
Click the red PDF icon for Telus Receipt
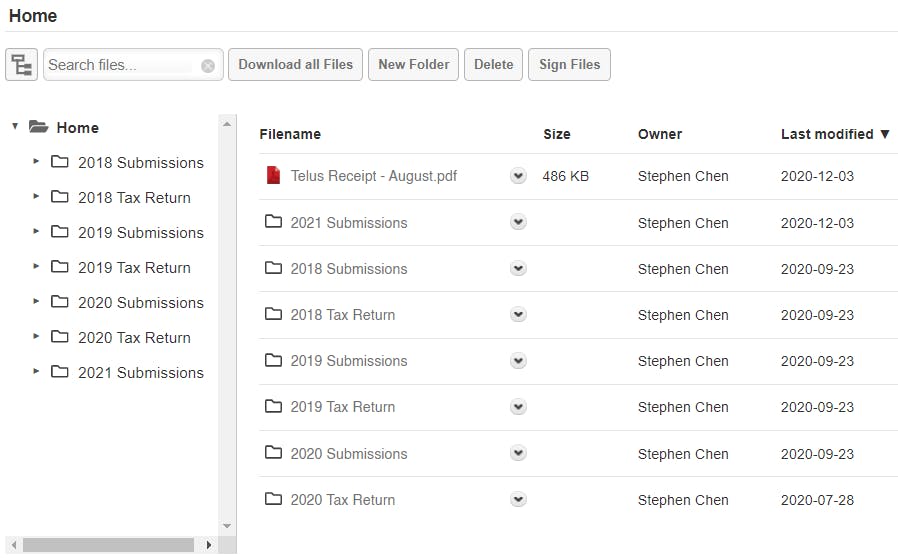point(273,176)
